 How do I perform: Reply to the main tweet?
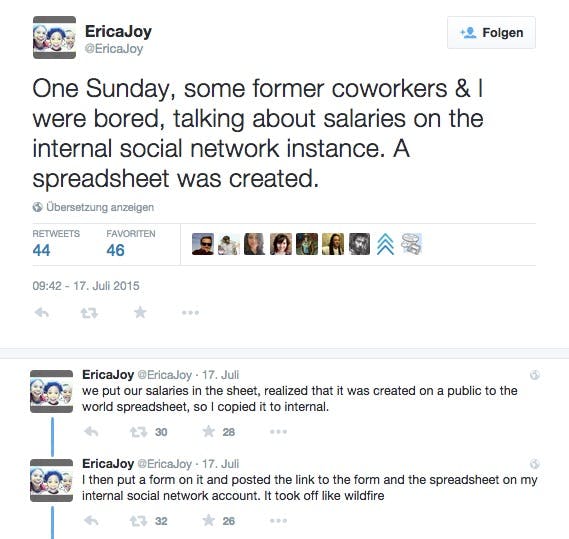pyautogui.click(x=41, y=313)
